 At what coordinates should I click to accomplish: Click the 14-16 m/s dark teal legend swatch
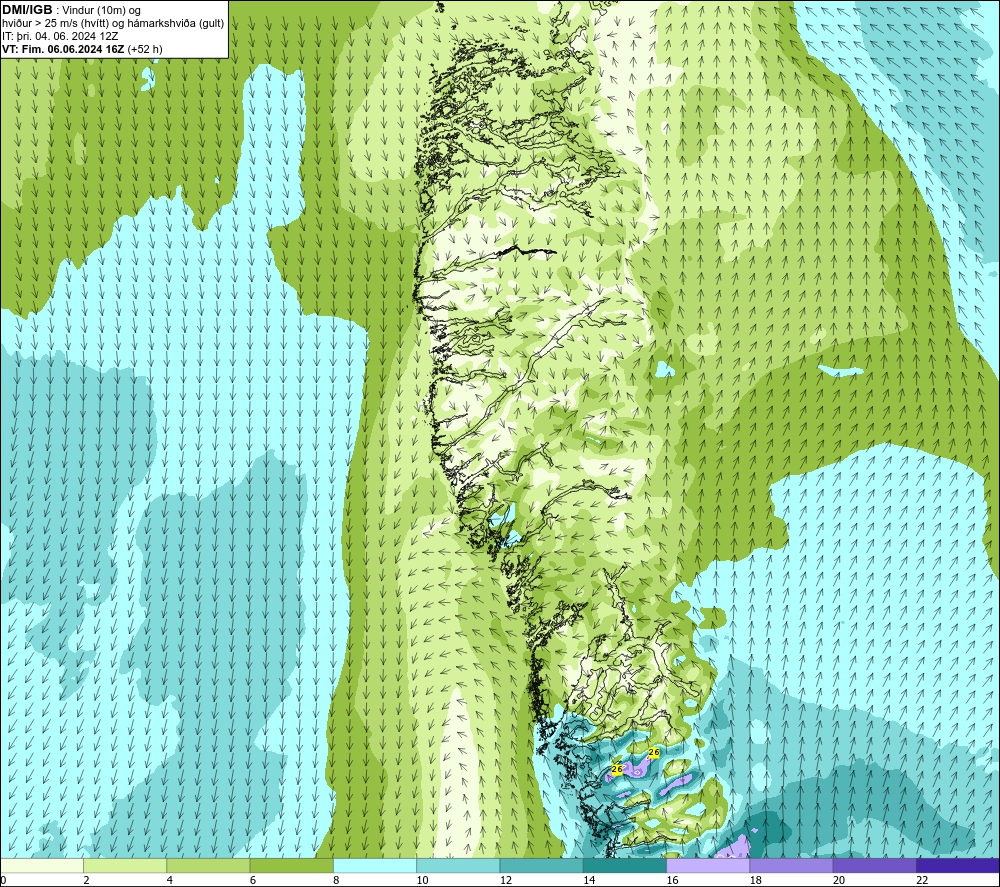click(x=625, y=865)
